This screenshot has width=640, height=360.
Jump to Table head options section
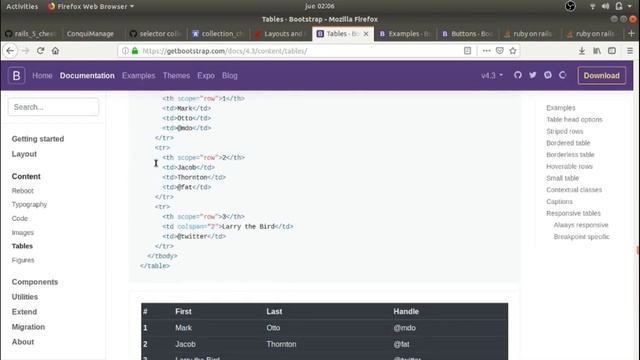coord(574,120)
